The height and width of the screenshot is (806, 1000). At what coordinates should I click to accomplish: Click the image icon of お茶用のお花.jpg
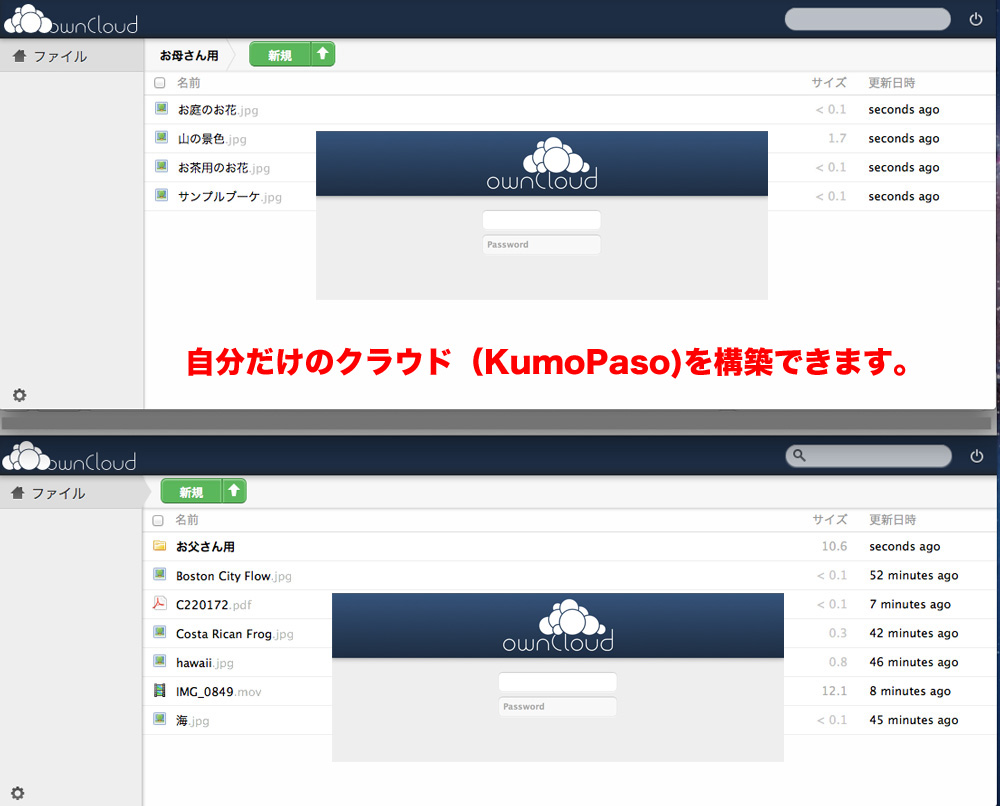pos(161,166)
